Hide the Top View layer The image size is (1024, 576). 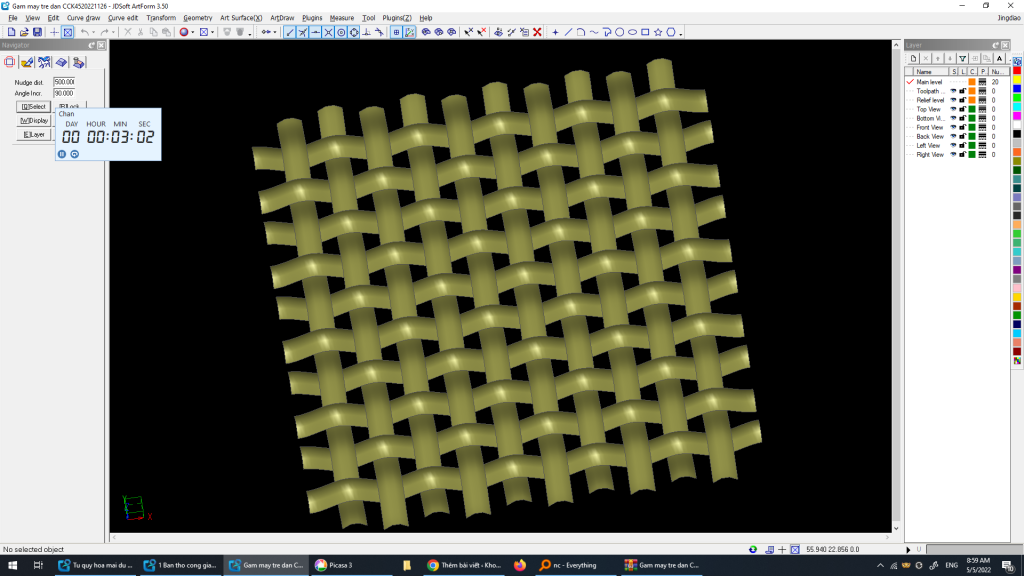click(x=953, y=109)
